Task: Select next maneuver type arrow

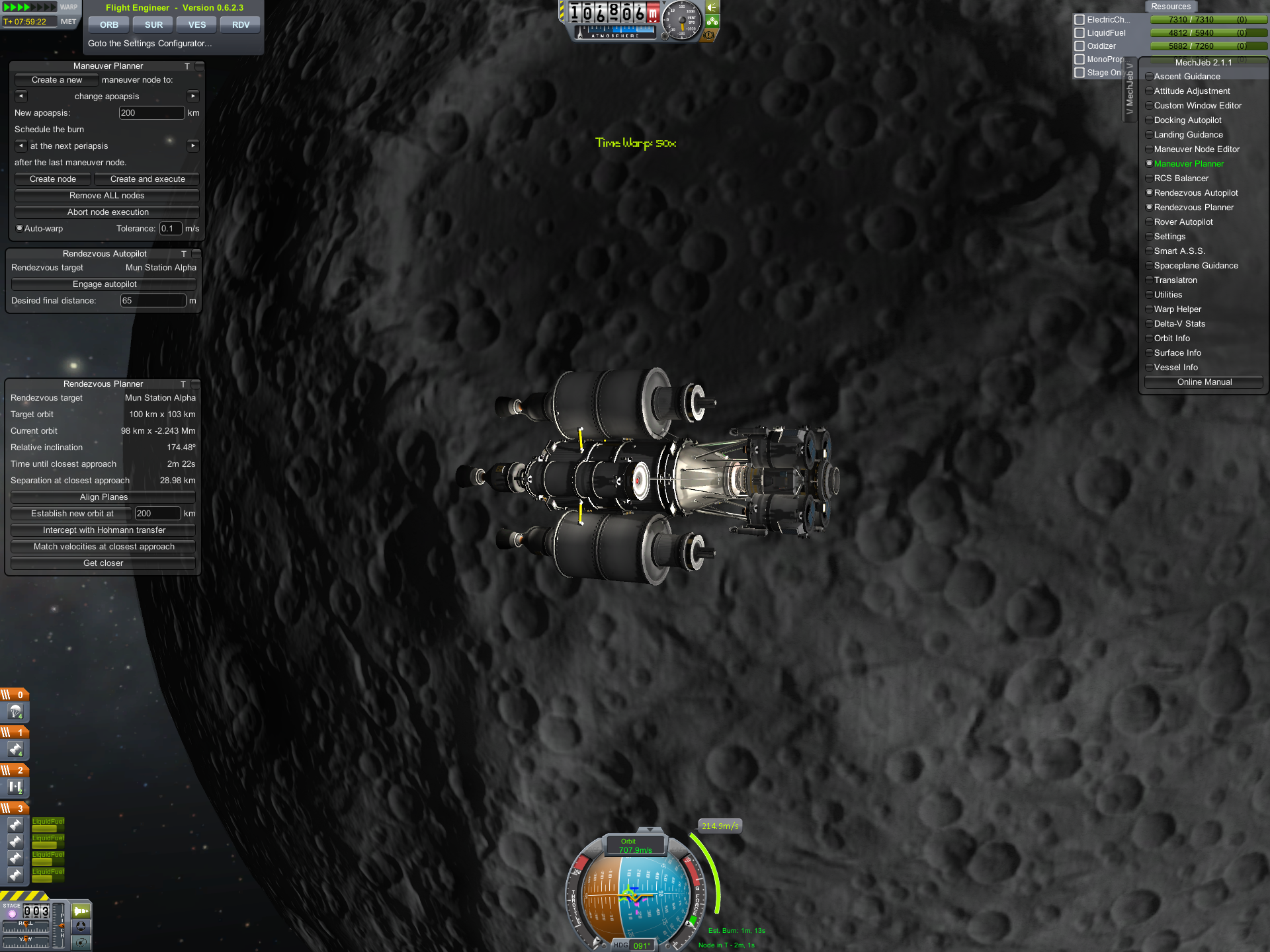Action: (x=193, y=97)
